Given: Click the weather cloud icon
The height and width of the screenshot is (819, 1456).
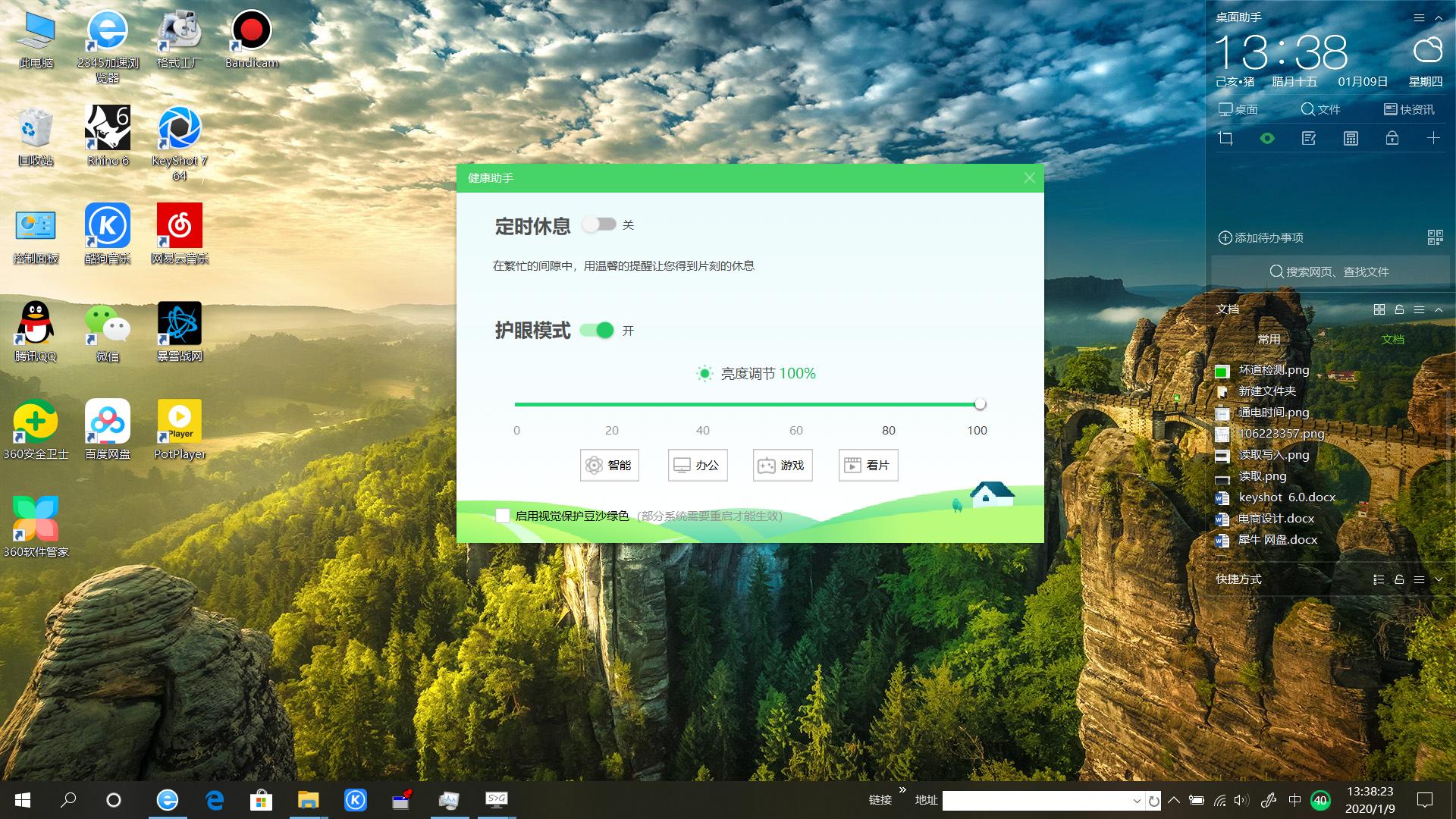Looking at the screenshot, I should [x=1427, y=50].
